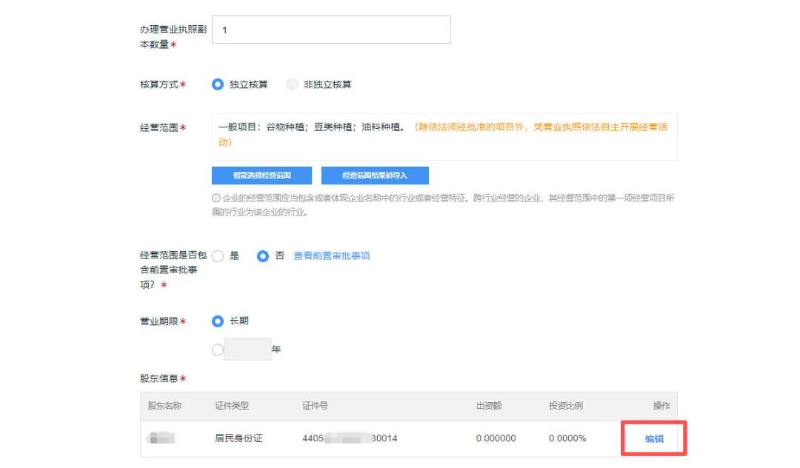Click the 投资比例 column header
Screen dimensions: 800x468
[565, 406]
